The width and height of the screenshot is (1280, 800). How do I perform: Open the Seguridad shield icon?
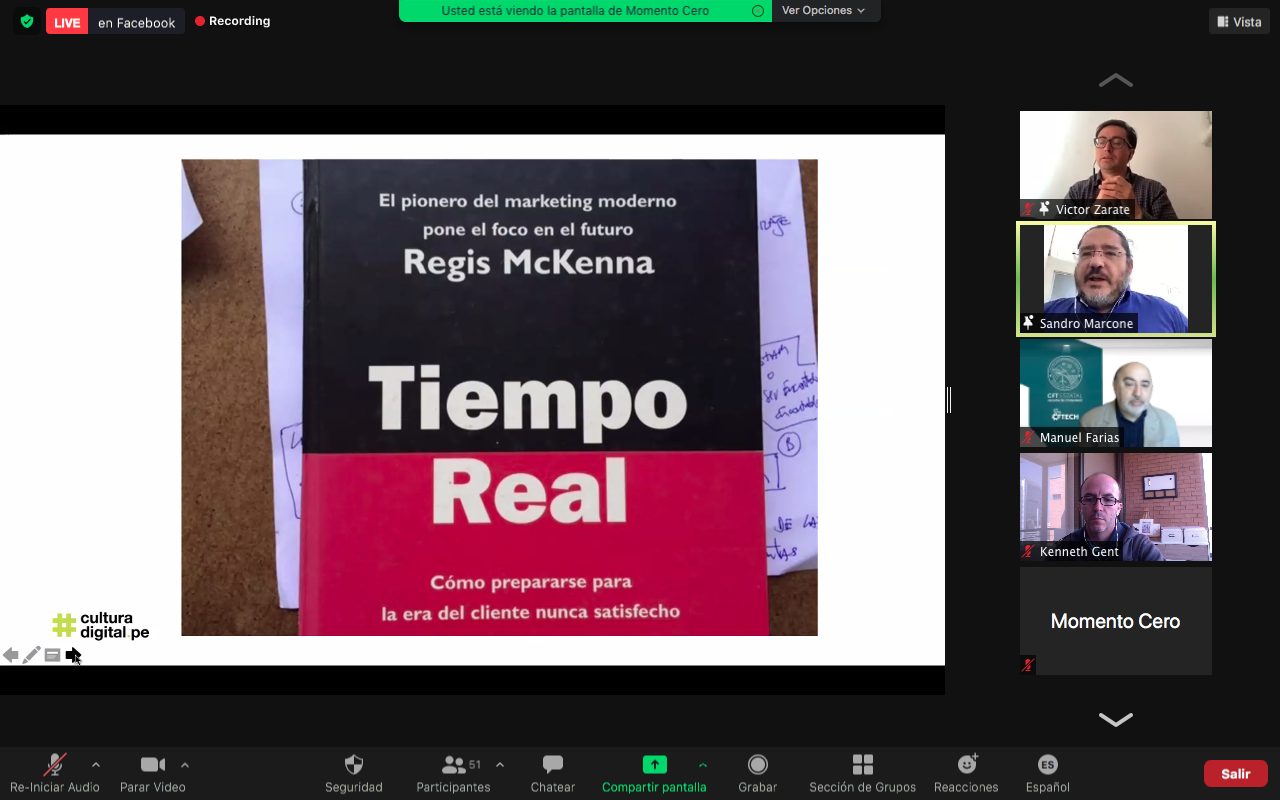pyautogui.click(x=353, y=766)
